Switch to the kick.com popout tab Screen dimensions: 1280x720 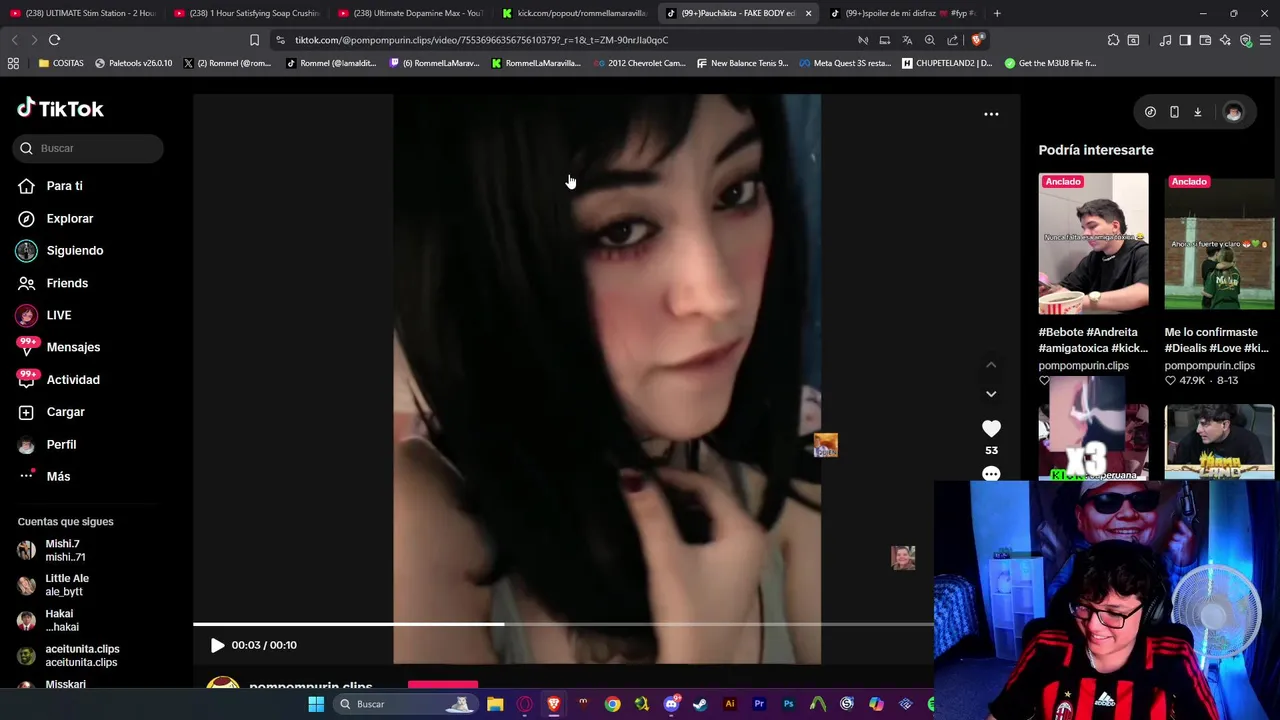point(574,13)
